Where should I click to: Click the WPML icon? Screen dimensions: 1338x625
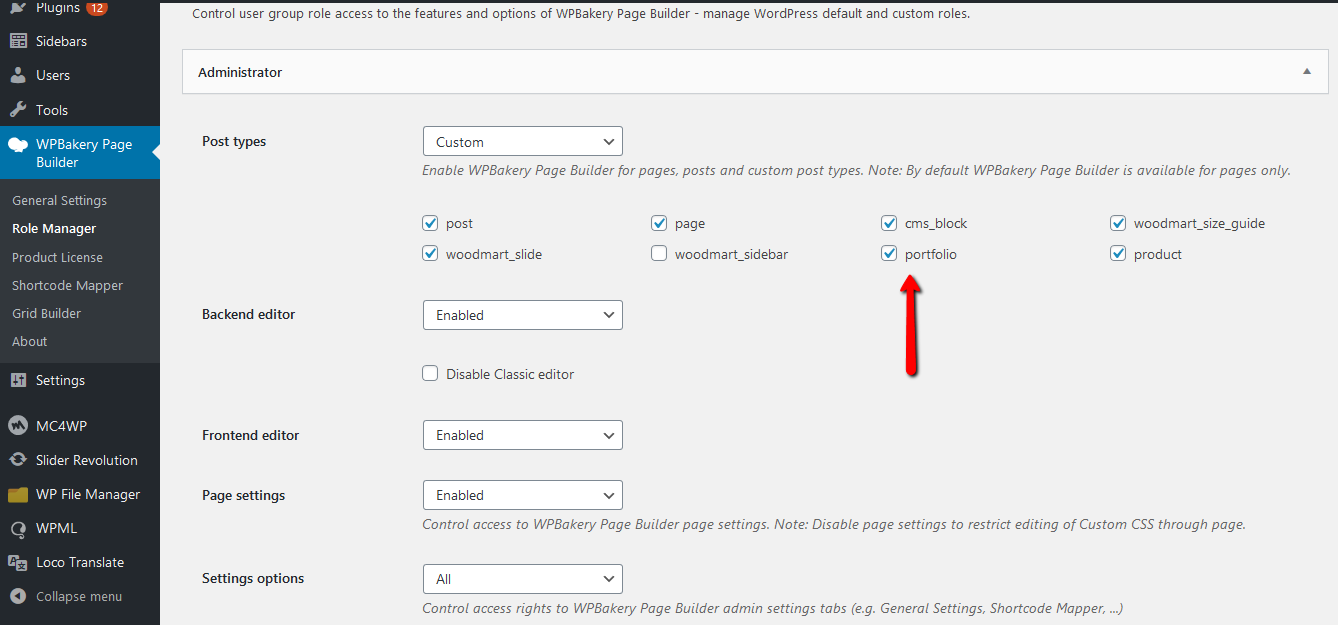point(18,528)
